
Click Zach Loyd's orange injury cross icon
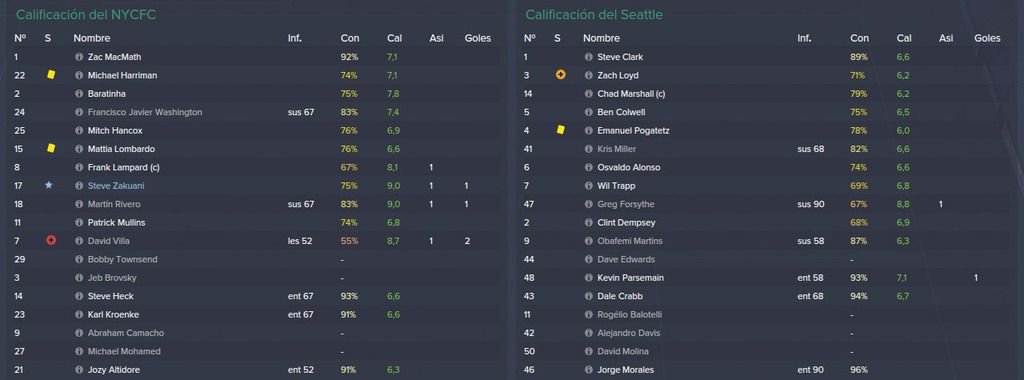click(560, 75)
